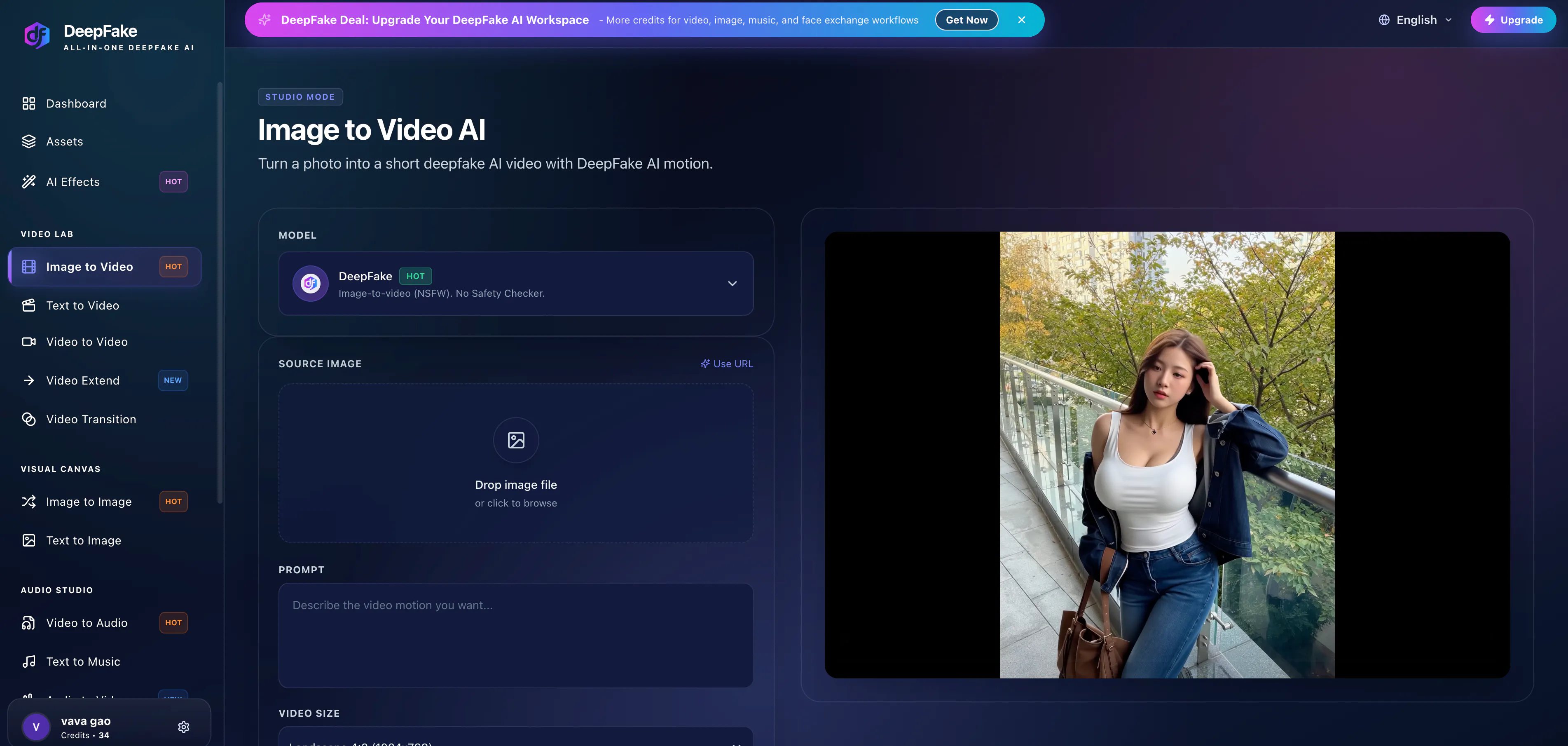
Task: Open account settings gear icon
Action: click(x=184, y=727)
